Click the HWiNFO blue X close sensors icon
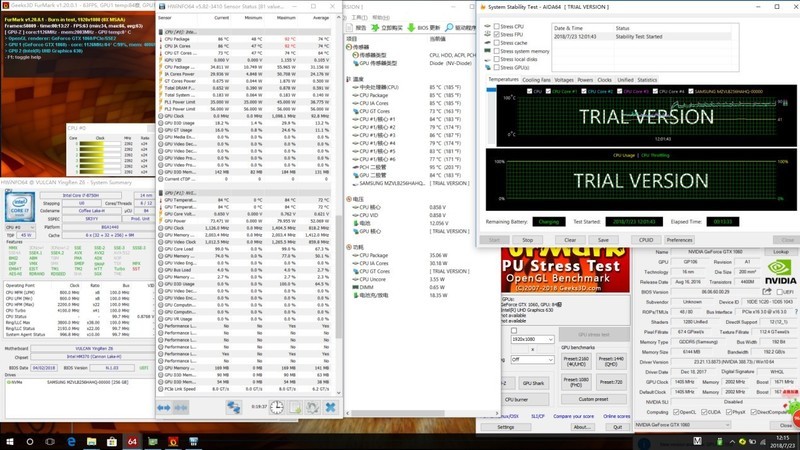800x450 pixels. pos(330,407)
